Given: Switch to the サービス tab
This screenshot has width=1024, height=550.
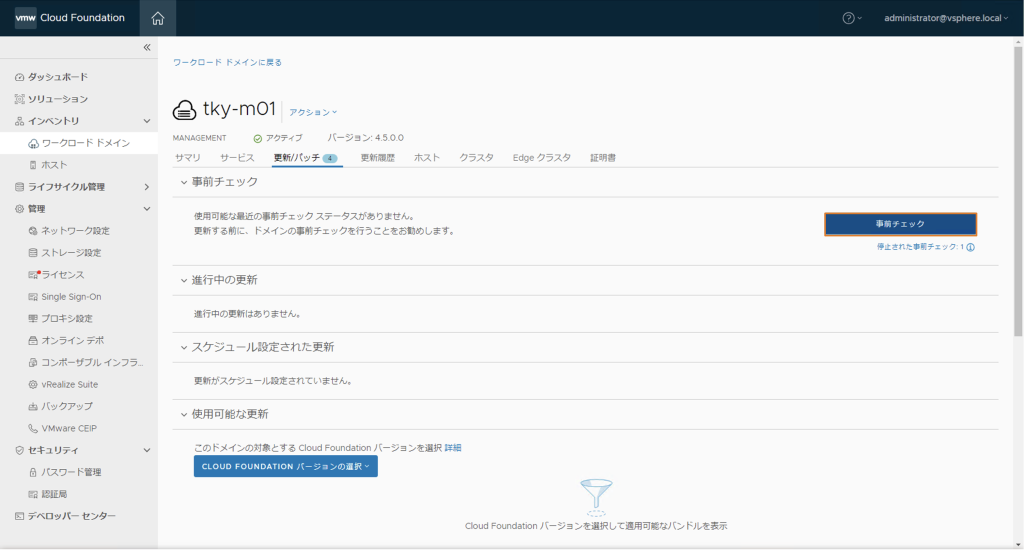Looking at the screenshot, I should coord(237,157).
